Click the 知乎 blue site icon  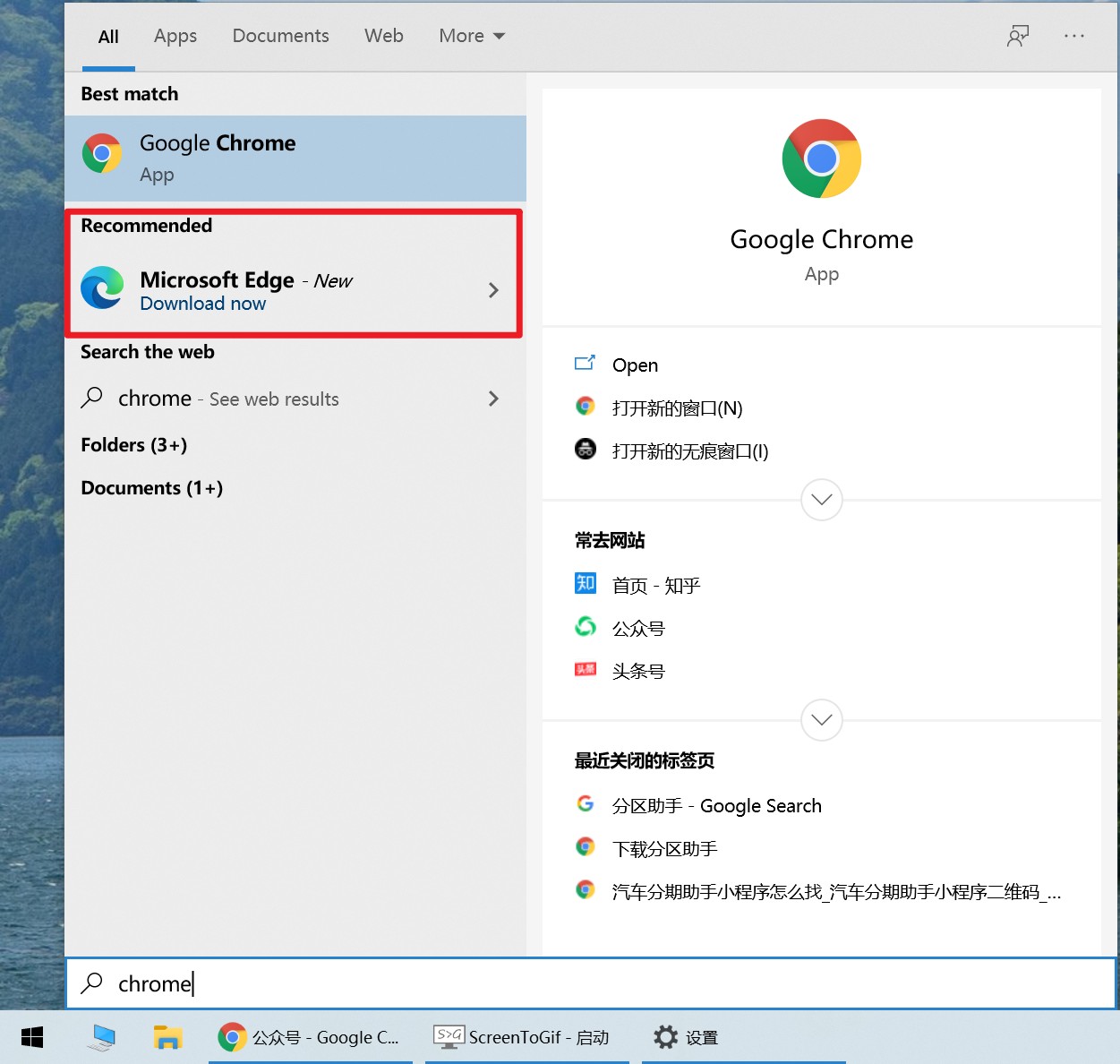click(586, 583)
